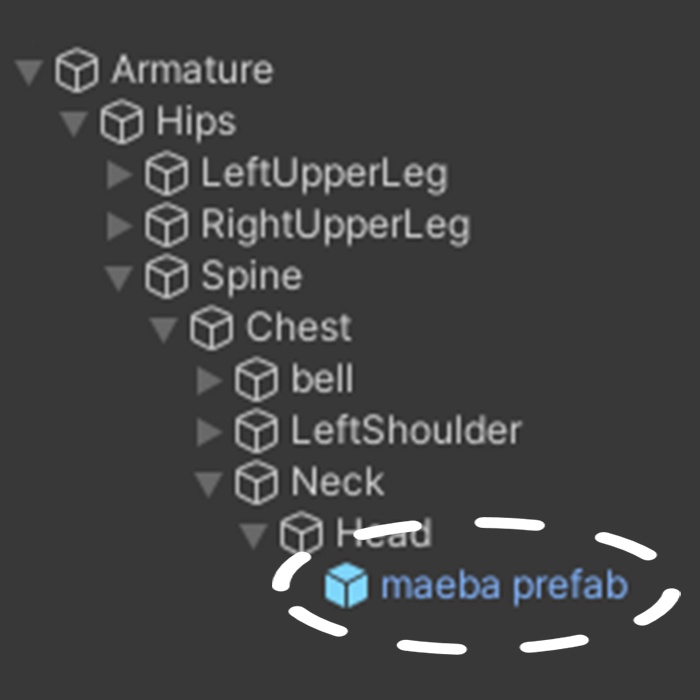Screen dimensions: 700x700
Task: Click the RightUpperLeg cube icon
Action: click(167, 226)
